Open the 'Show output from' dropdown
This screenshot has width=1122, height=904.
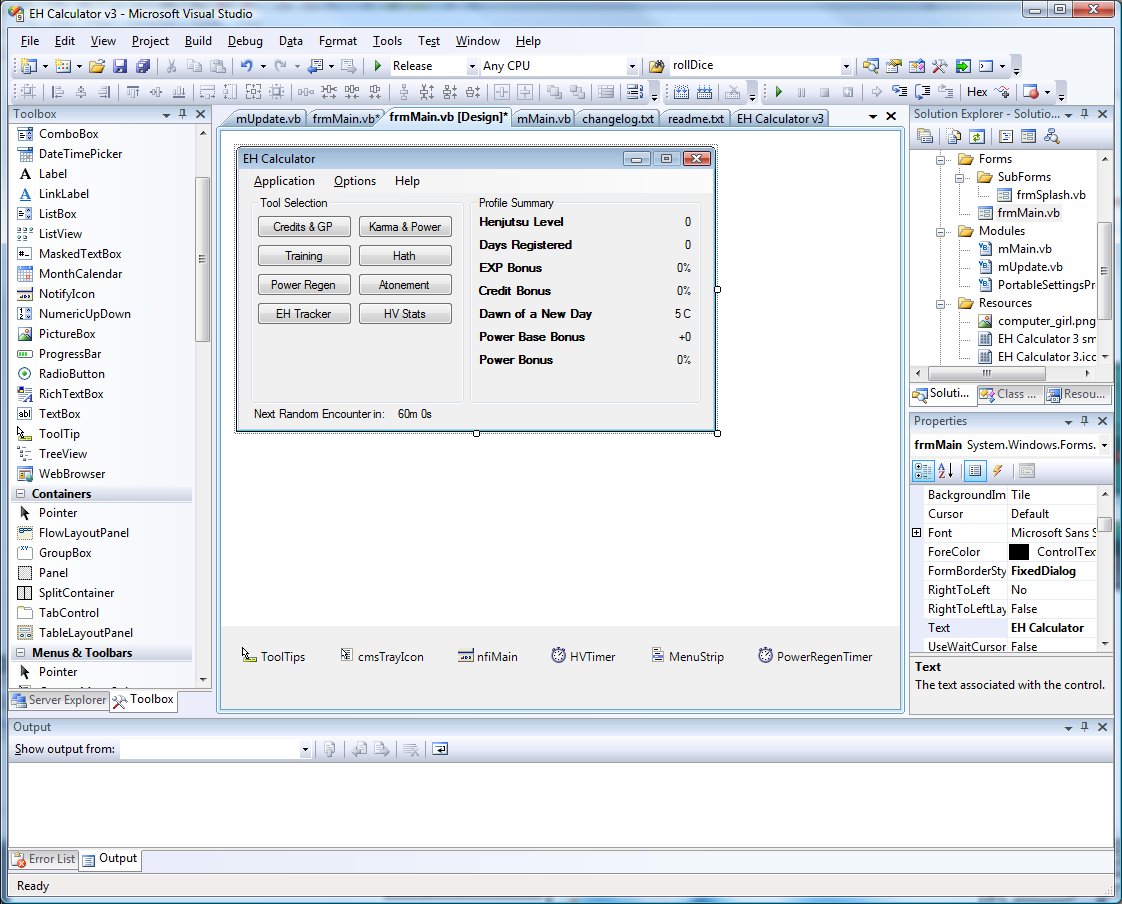click(x=305, y=749)
